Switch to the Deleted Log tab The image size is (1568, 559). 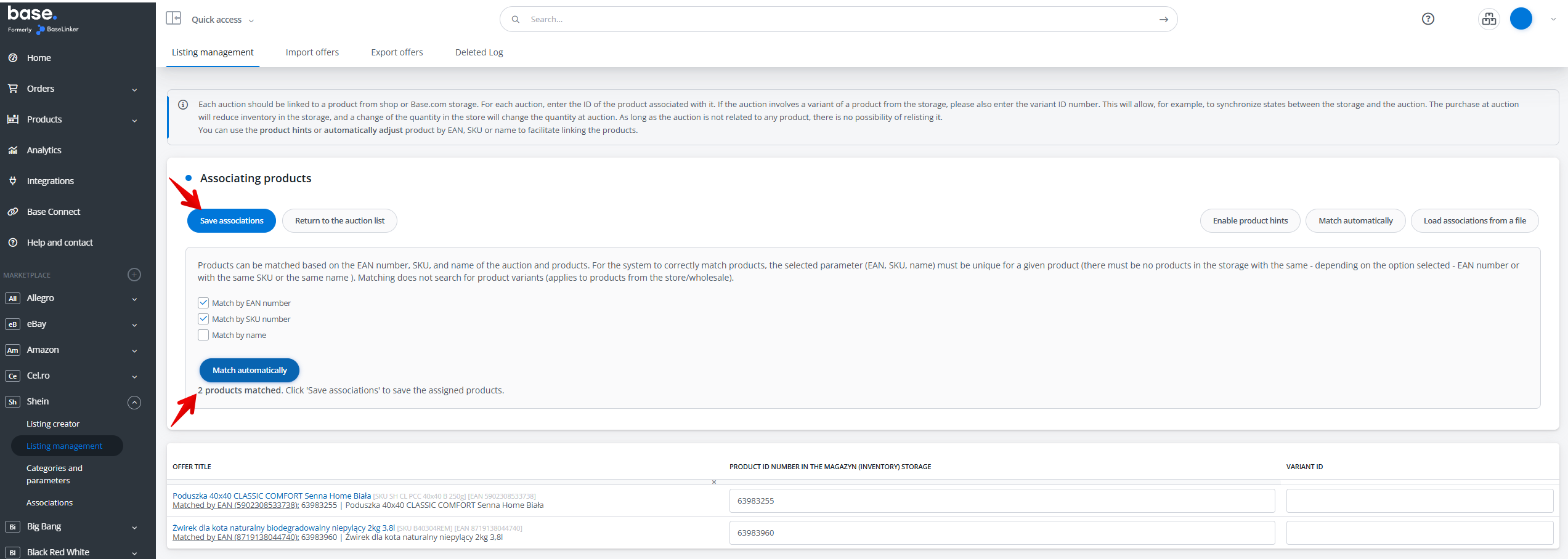(x=479, y=52)
